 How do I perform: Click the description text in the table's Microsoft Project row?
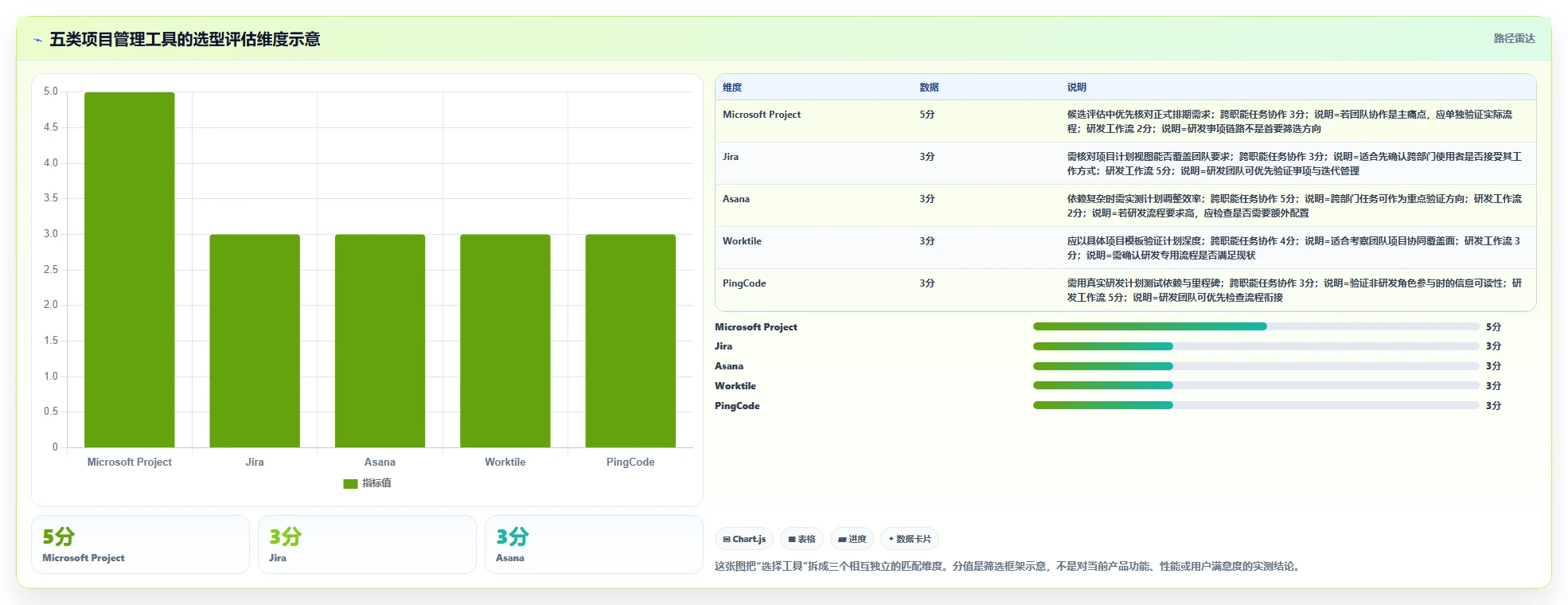(1289, 122)
